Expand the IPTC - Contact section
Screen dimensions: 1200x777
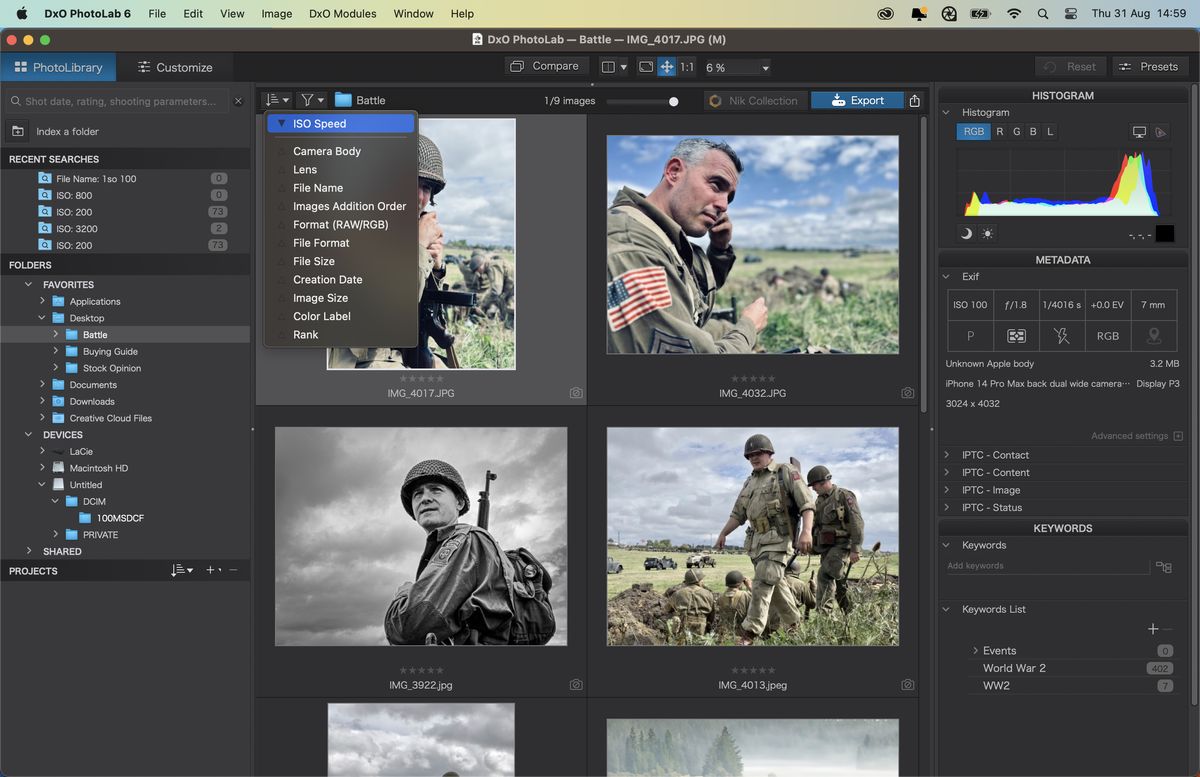coord(947,455)
